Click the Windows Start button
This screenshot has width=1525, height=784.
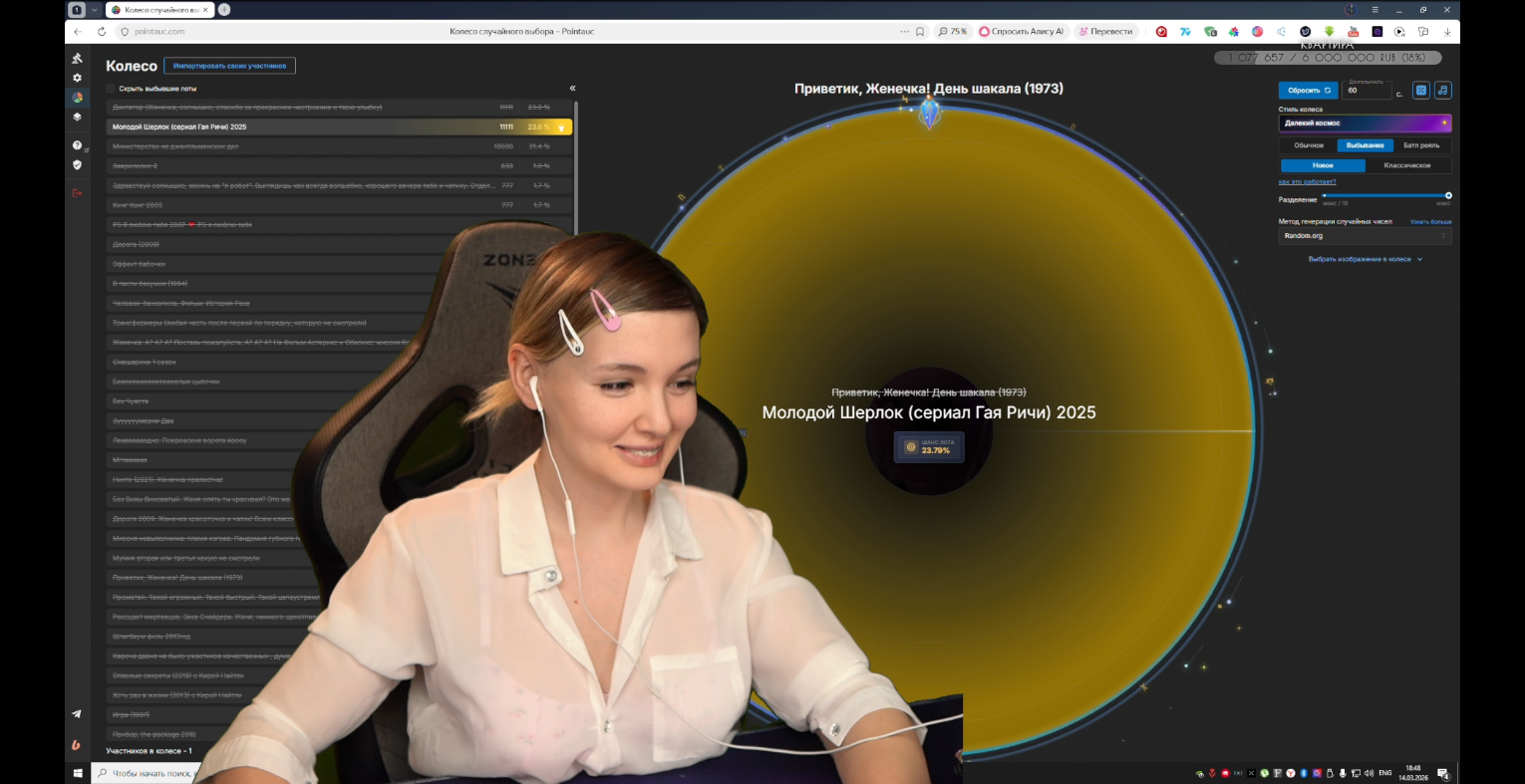pos(78,773)
